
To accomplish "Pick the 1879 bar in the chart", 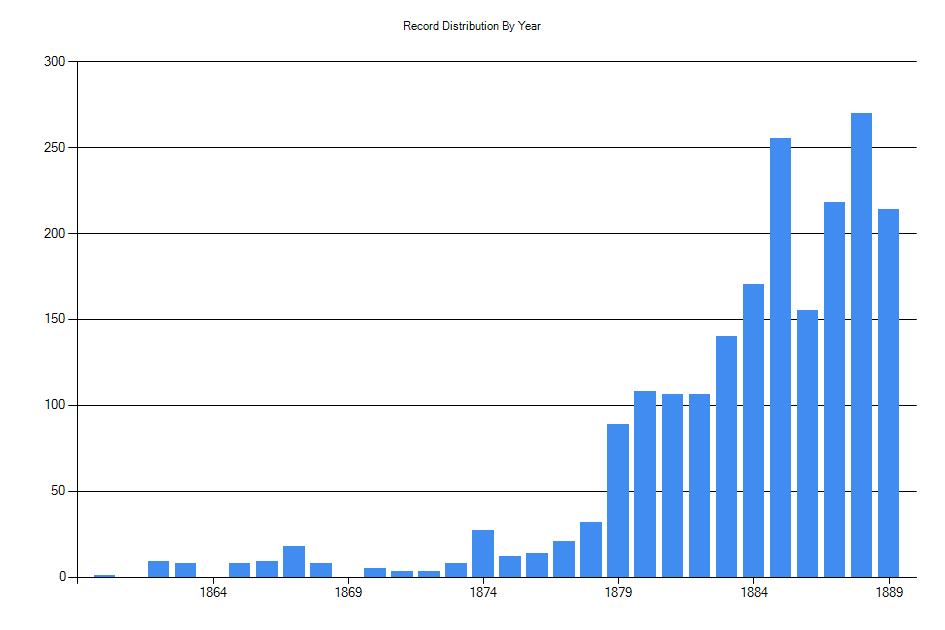I will (618, 500).
